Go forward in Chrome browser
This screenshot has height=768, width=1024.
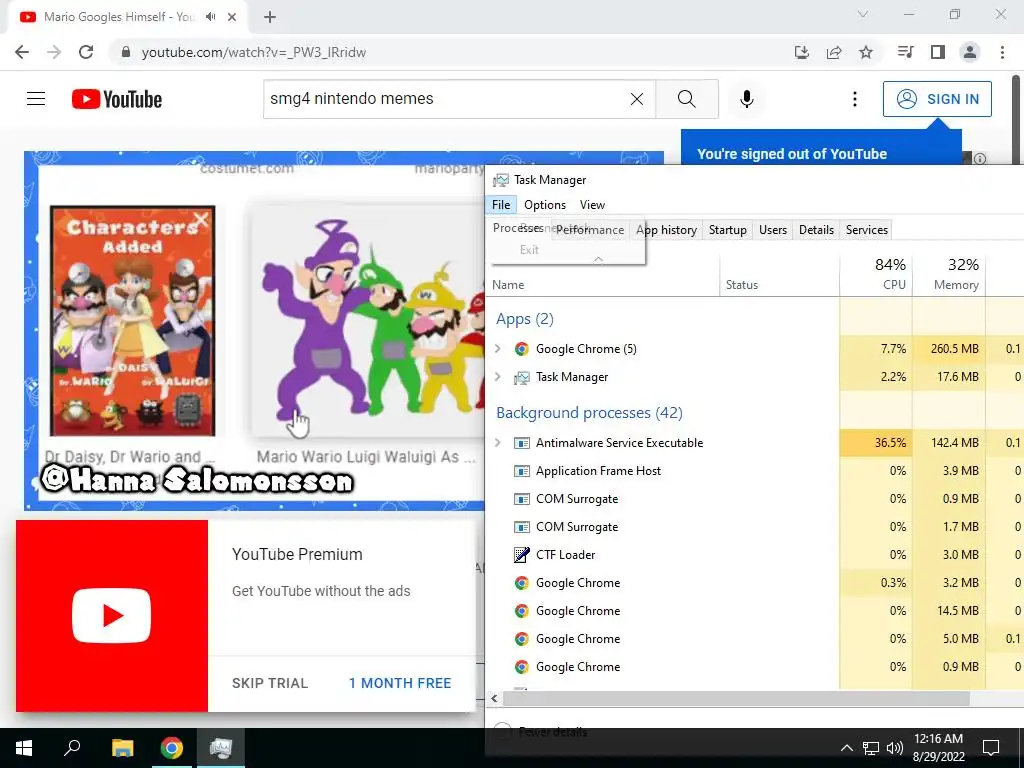(x=54, y=52)
